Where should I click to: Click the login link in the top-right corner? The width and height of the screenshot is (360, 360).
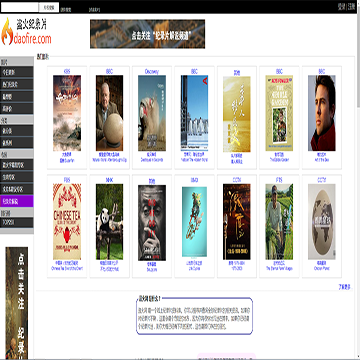coord(341,6)
